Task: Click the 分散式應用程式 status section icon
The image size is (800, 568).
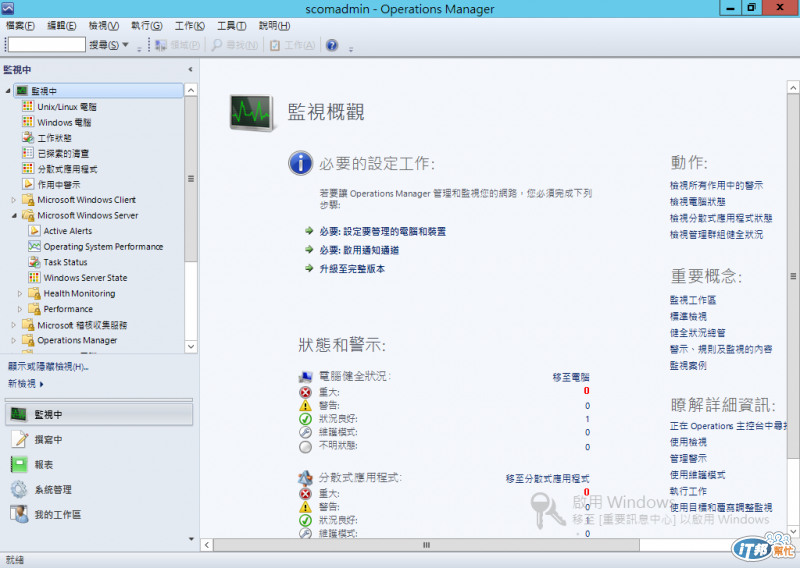Action: coord(305,478)
